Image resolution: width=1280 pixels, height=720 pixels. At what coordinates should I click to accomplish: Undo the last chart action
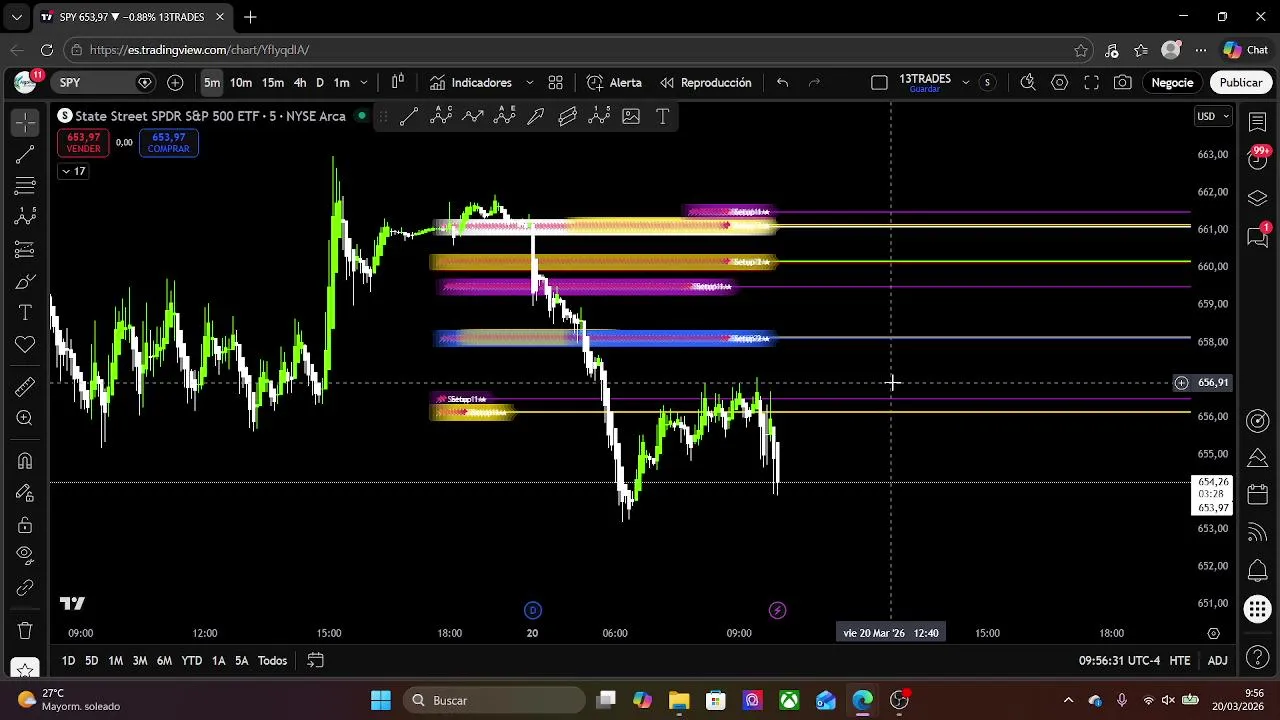tap(783, 82)
